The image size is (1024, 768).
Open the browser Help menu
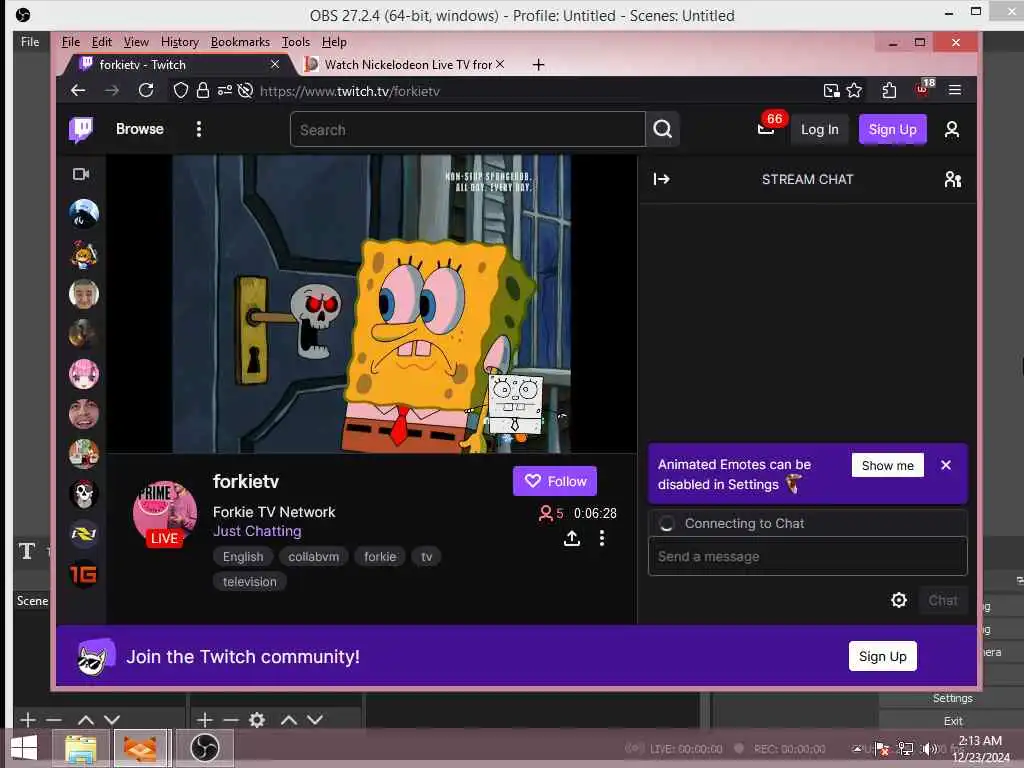click(x=334, y=42)
